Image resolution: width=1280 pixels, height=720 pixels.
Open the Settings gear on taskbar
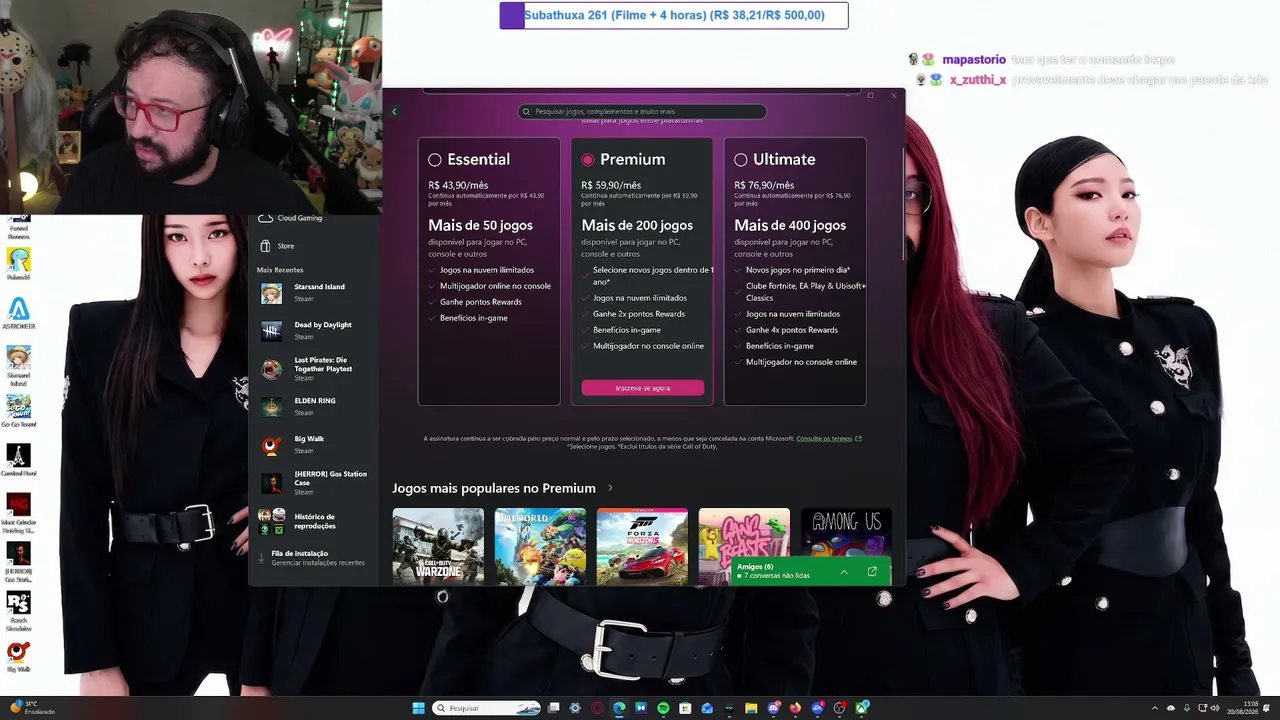pos(575,708)
